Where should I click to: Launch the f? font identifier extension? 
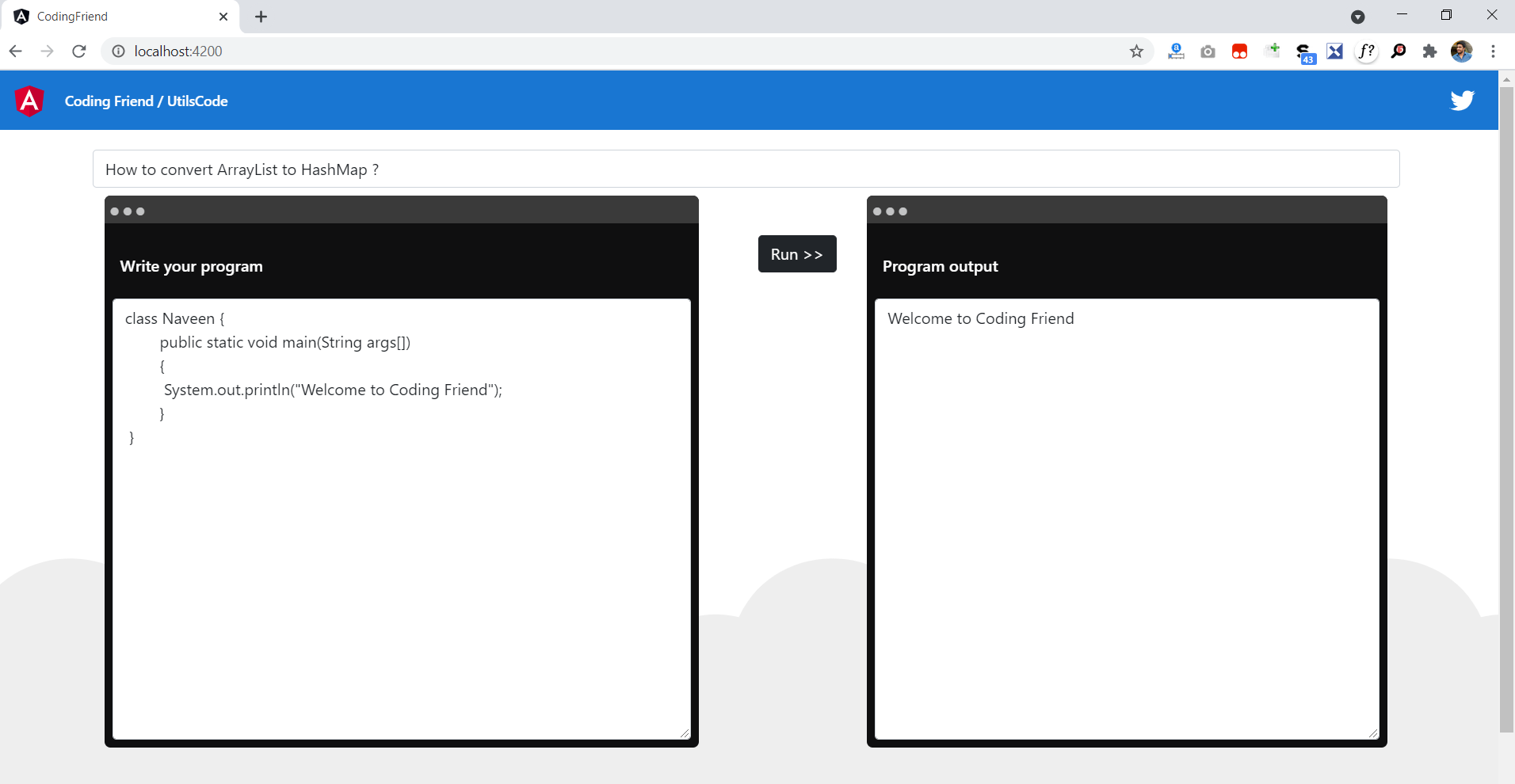click(1366, 51)
